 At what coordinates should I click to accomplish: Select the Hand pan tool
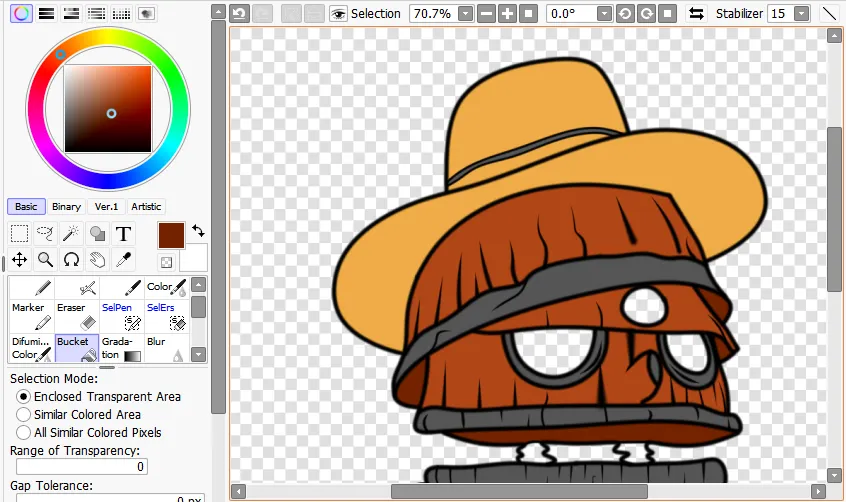click(x=97, y=260)
